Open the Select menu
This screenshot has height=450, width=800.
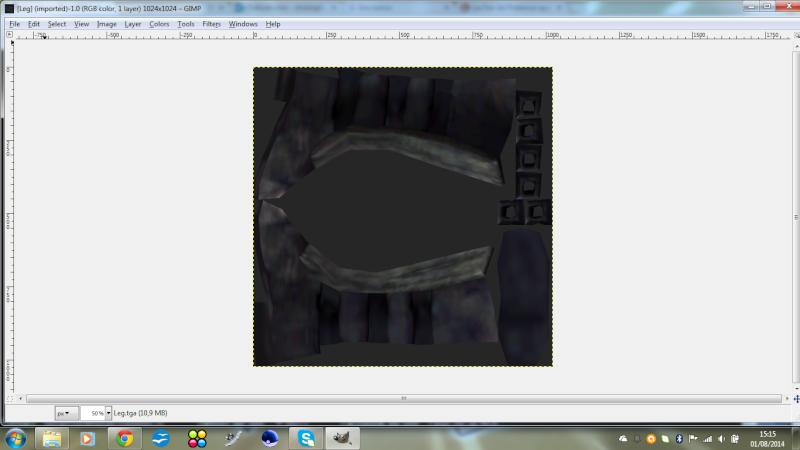pos(57,24)
